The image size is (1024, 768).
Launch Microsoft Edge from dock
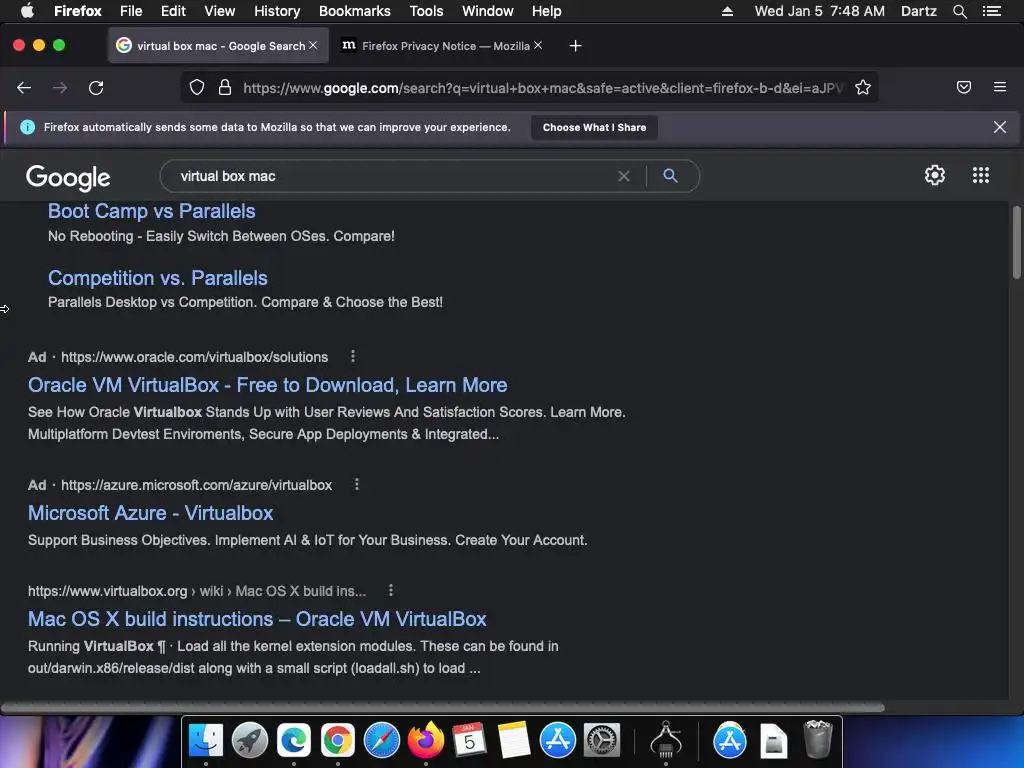coord(294,741)
